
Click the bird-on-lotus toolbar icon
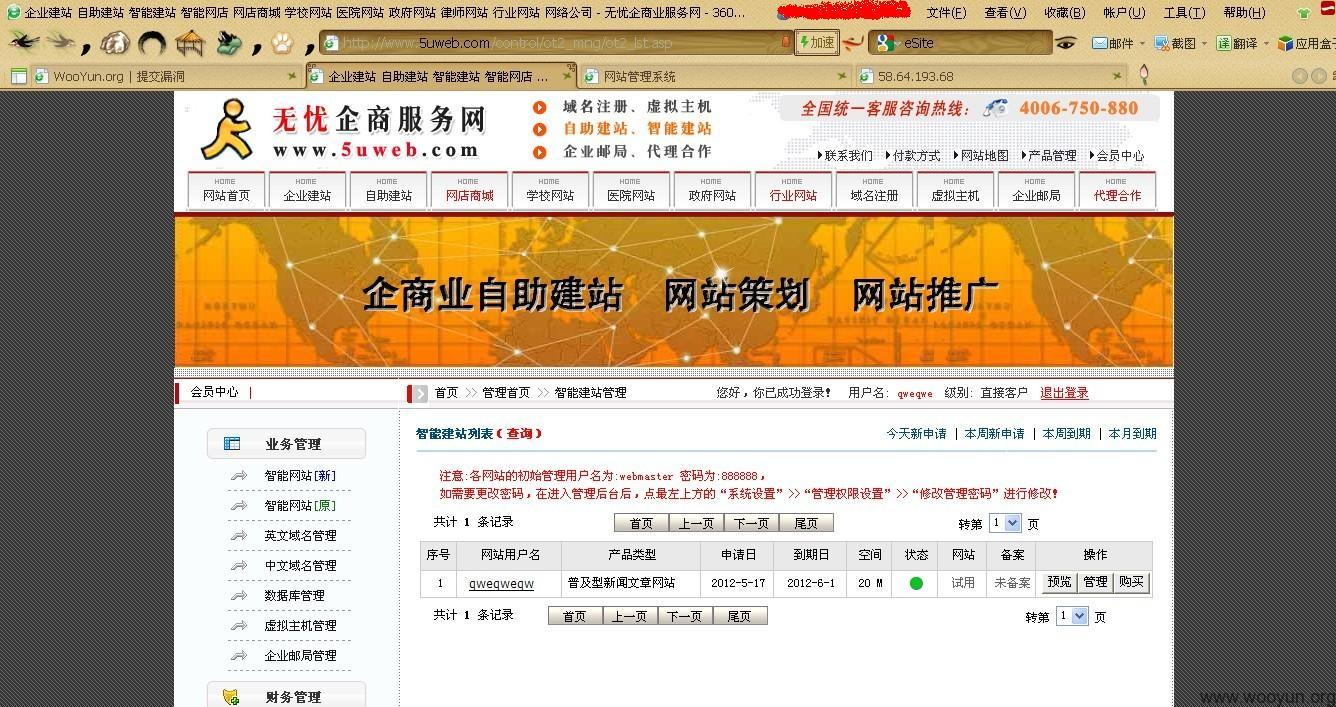pos(228,43)
